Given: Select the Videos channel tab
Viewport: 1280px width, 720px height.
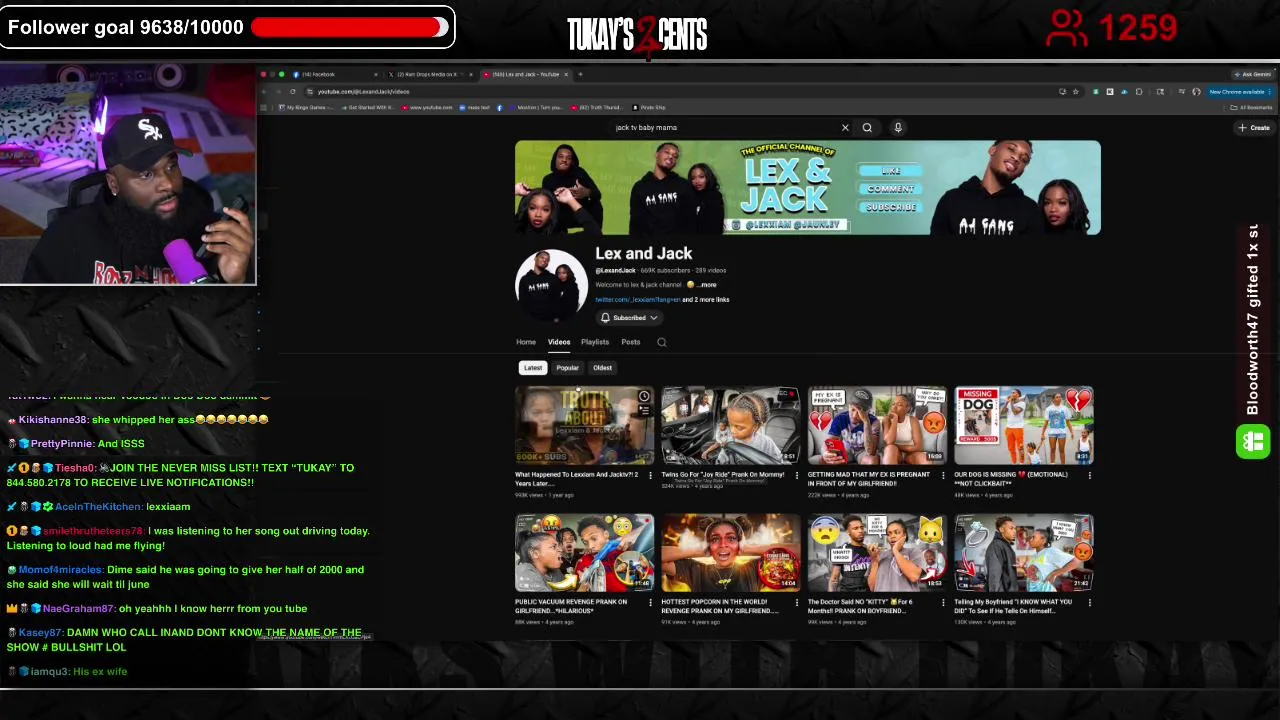Looking at the screenshot, I should 559,342.
